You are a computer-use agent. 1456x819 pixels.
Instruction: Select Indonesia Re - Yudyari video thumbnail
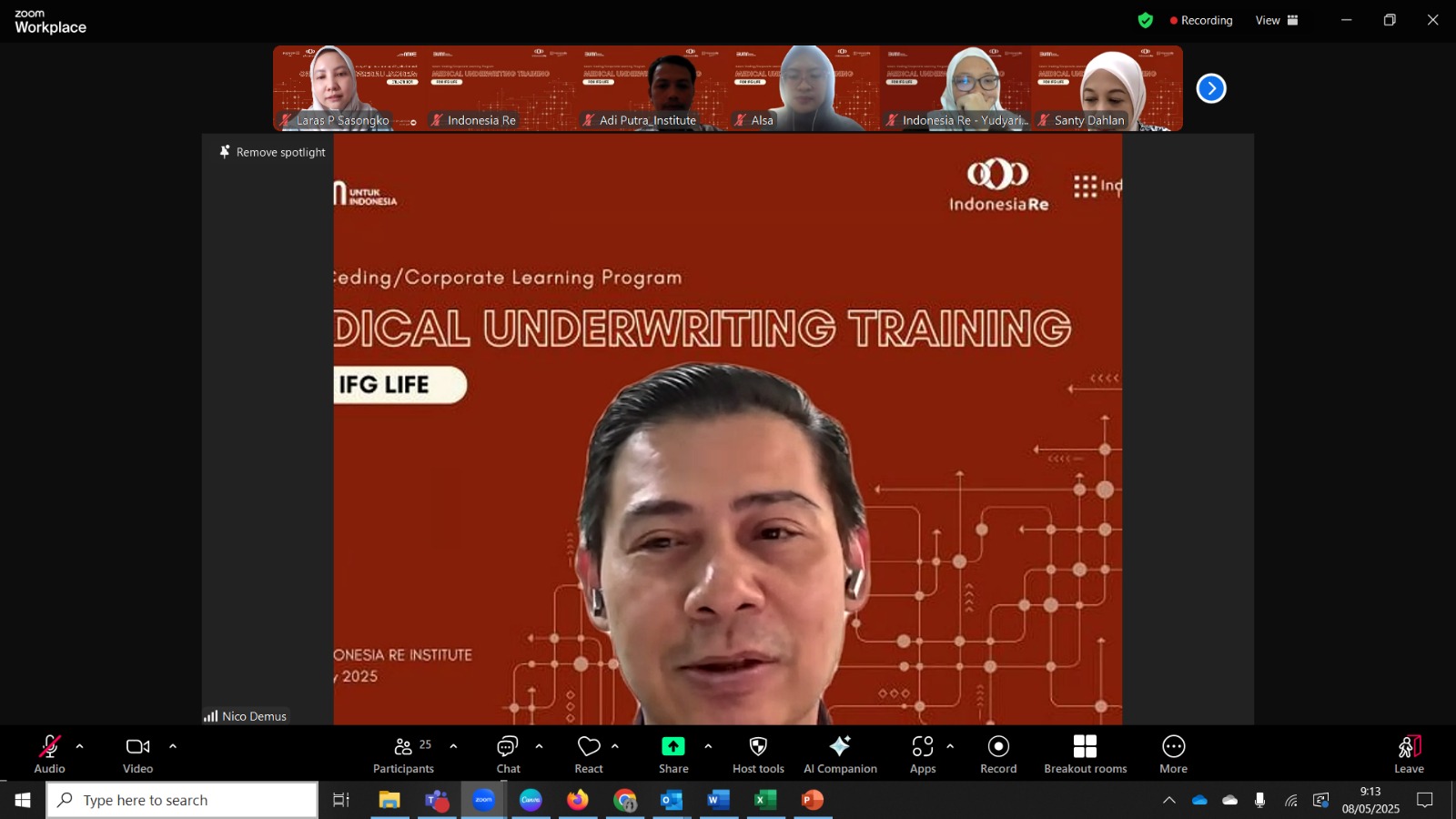955,88
